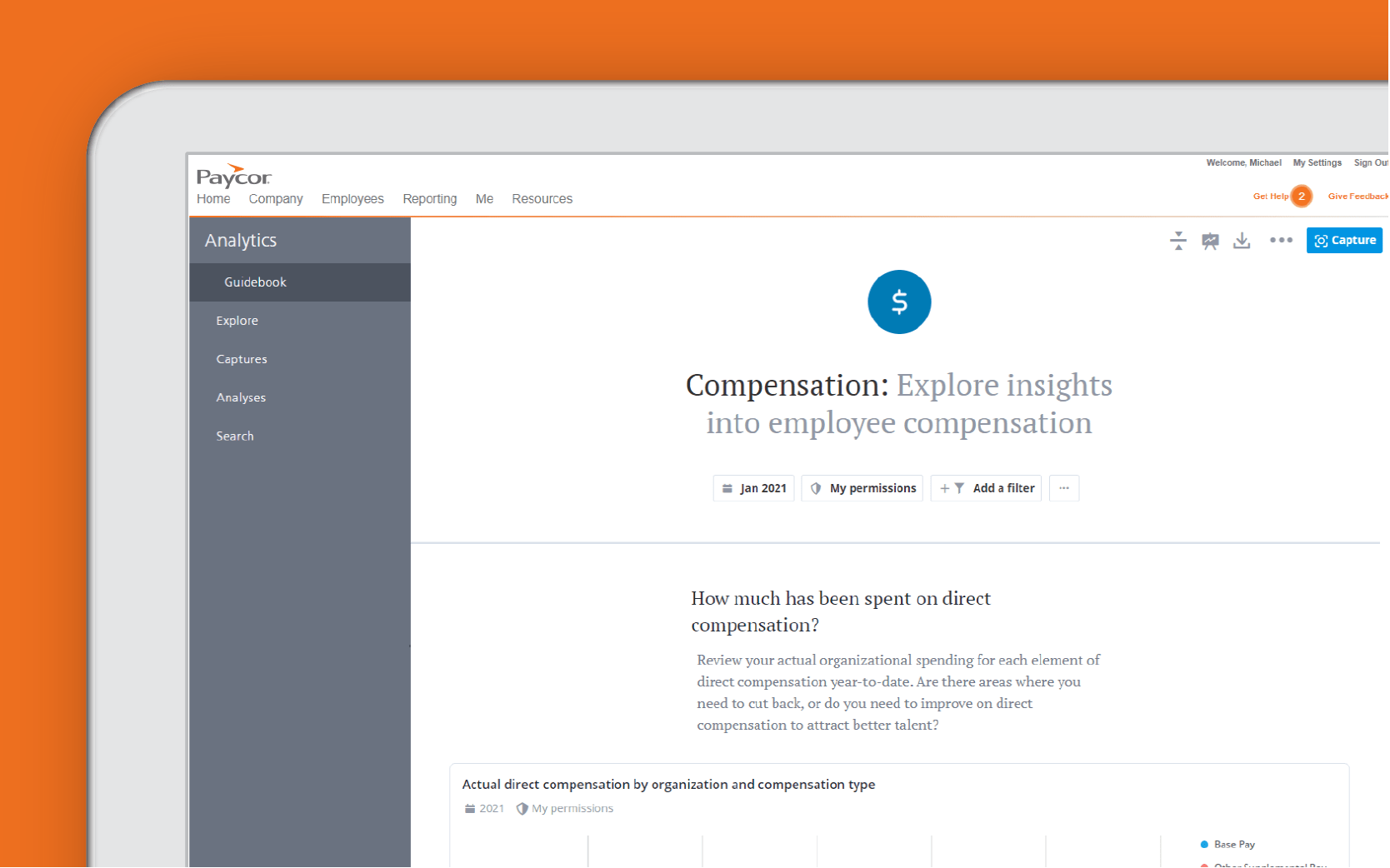The height and width of the screenshot is (868, 1390).
Task: Collapse all sections using the collapse icon
Action: tap(1177, 241)
